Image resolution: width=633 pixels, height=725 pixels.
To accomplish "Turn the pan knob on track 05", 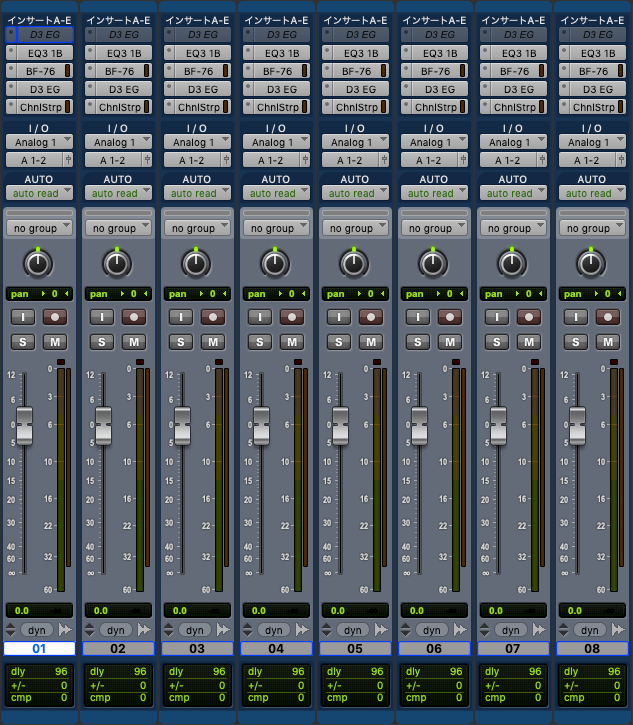I will (x=354, y=263).
